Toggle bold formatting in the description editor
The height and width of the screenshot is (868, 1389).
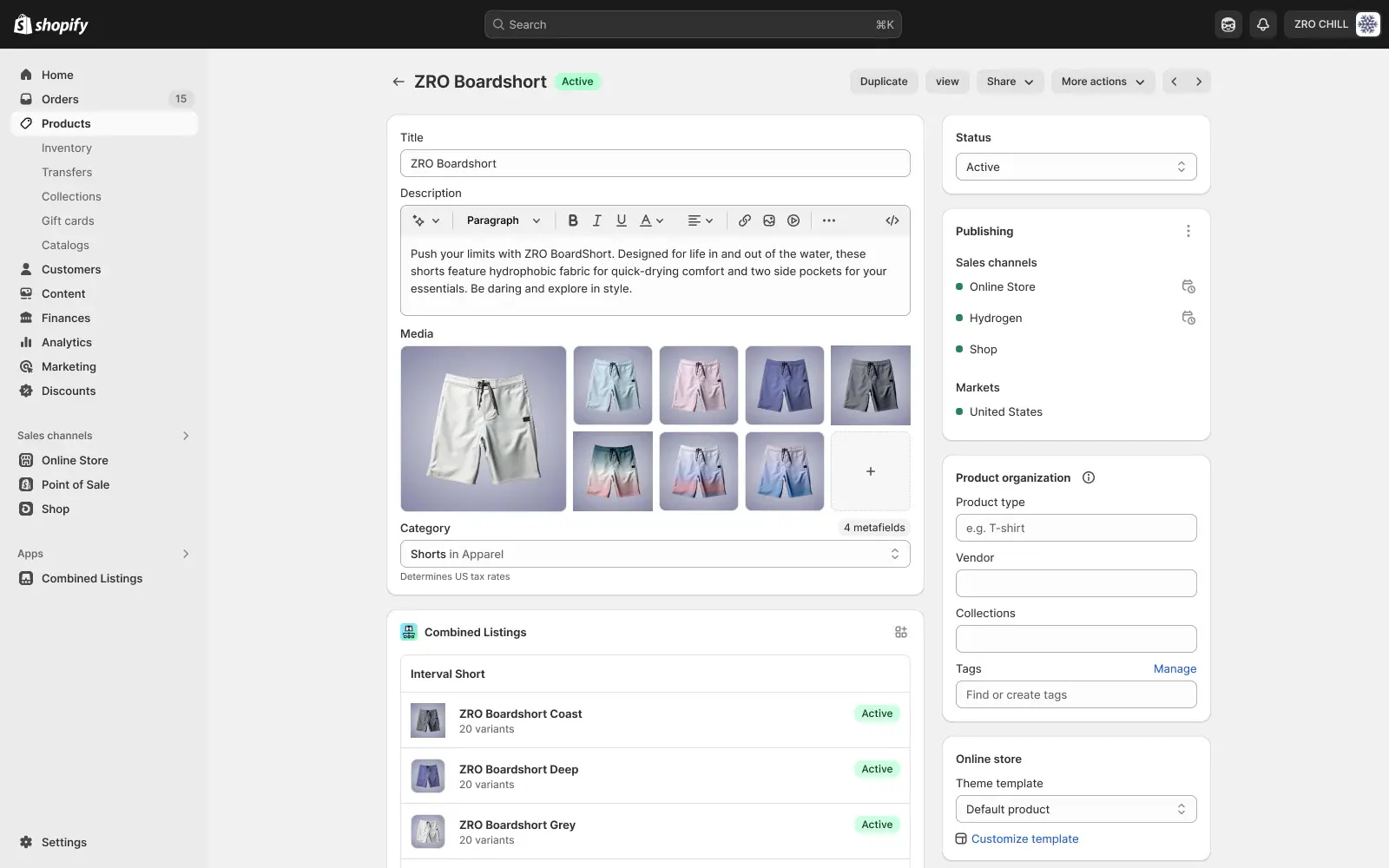point(572,220)
